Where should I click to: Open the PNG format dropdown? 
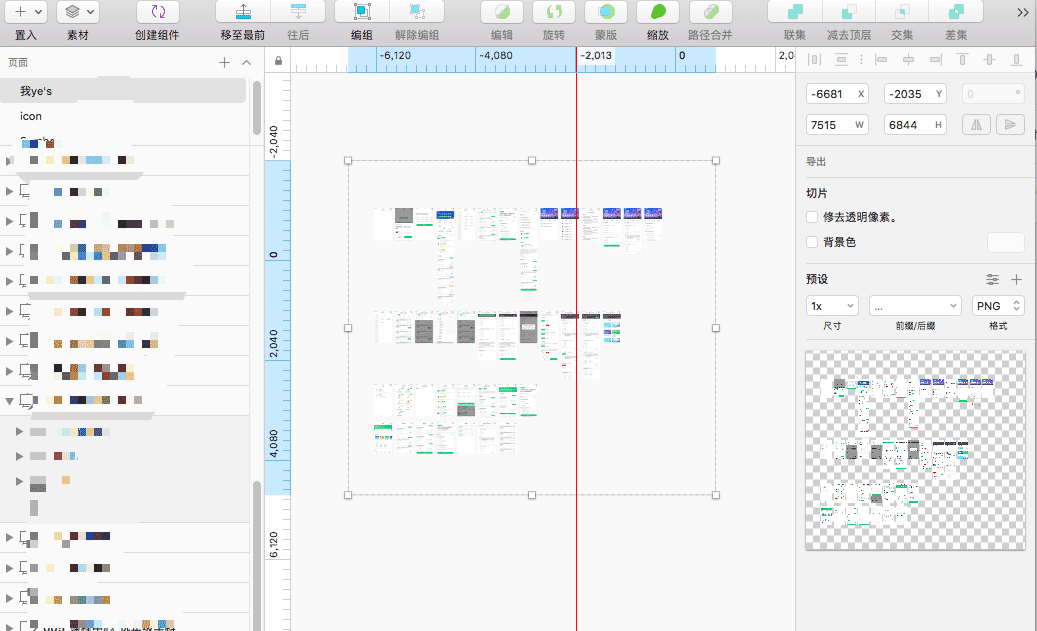coord(998,306)
